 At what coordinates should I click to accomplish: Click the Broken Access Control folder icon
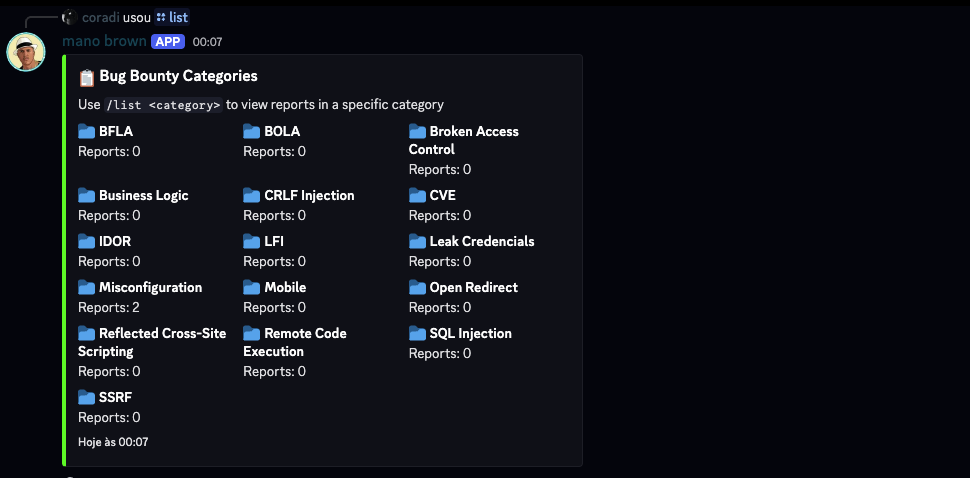click(x=418, y=131)
